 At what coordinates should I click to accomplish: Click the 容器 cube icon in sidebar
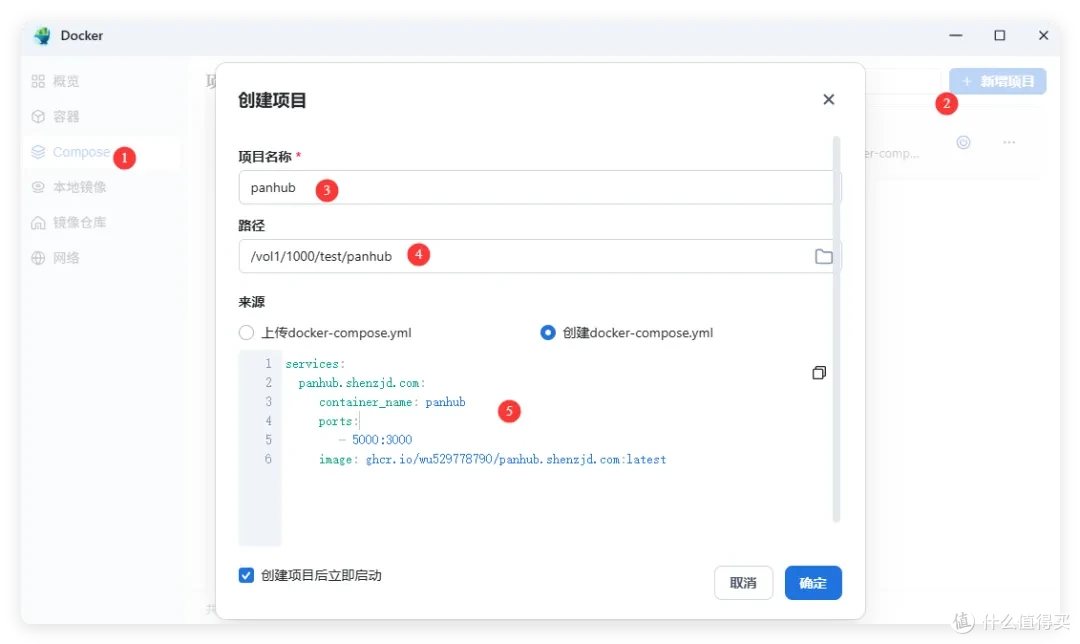38,116
